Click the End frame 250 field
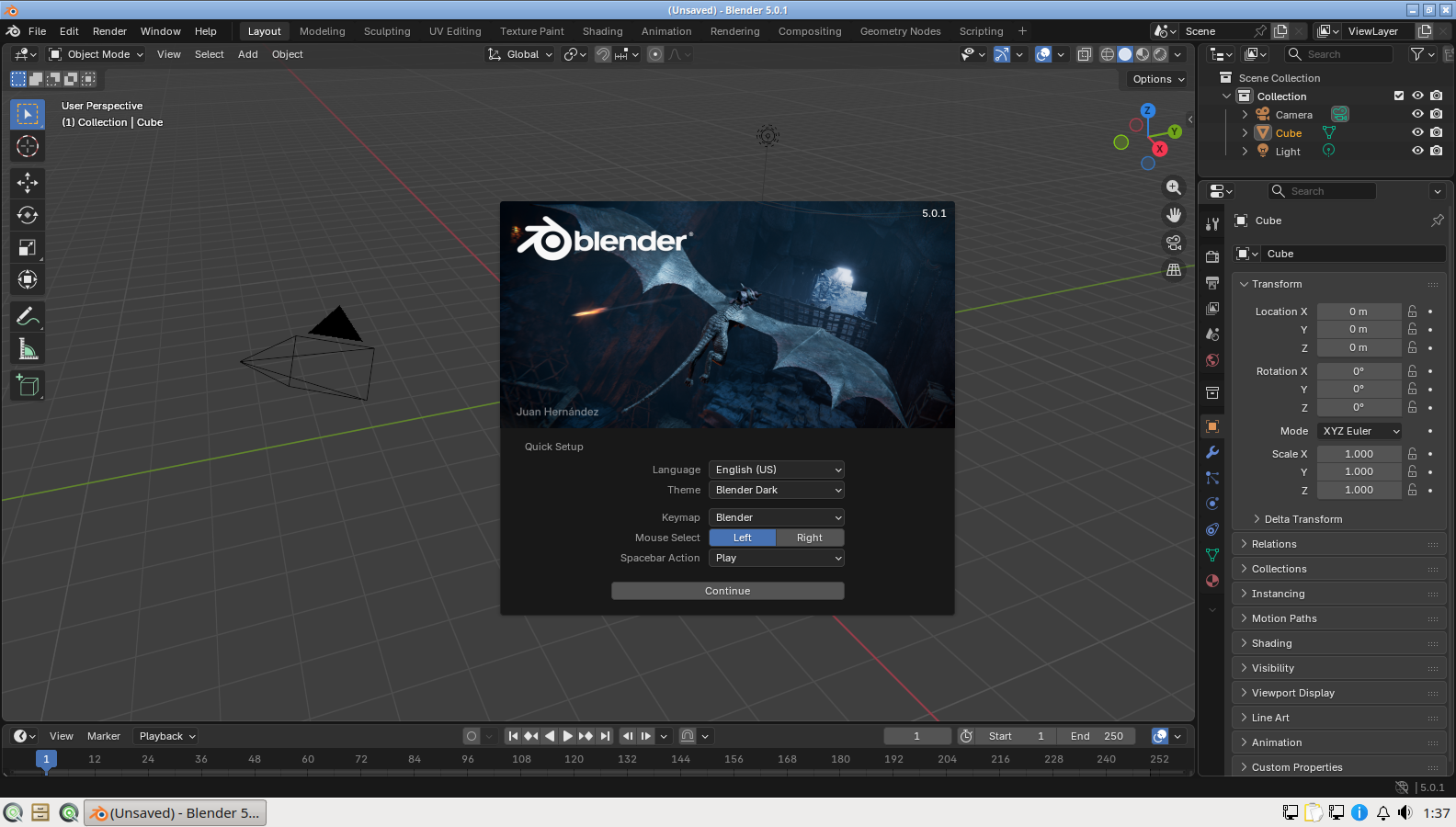Viewport: 1456px width, 827px height. [1097, 736]
